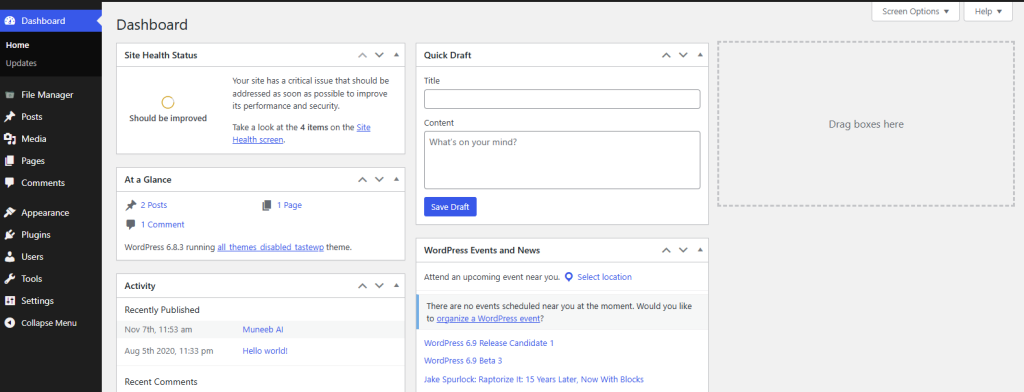The width and height of the screenshot is (1024, 392).
Task: Collapse the Activity panel
Action: [x=396, y=286]
